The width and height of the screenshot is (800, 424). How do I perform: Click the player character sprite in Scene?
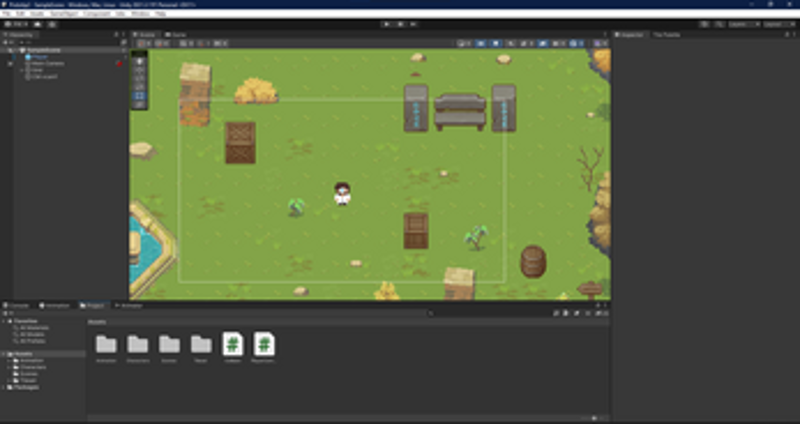click(342, 193)
